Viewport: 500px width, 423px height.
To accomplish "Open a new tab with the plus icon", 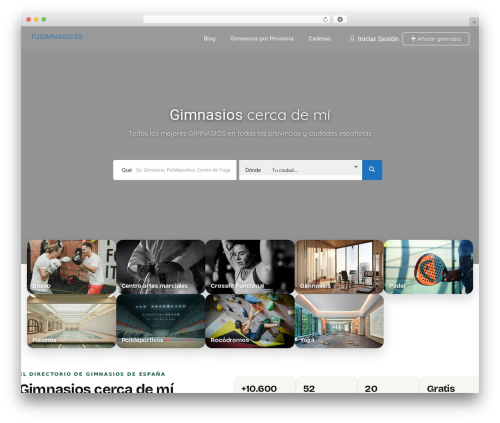I will point(474,22).
